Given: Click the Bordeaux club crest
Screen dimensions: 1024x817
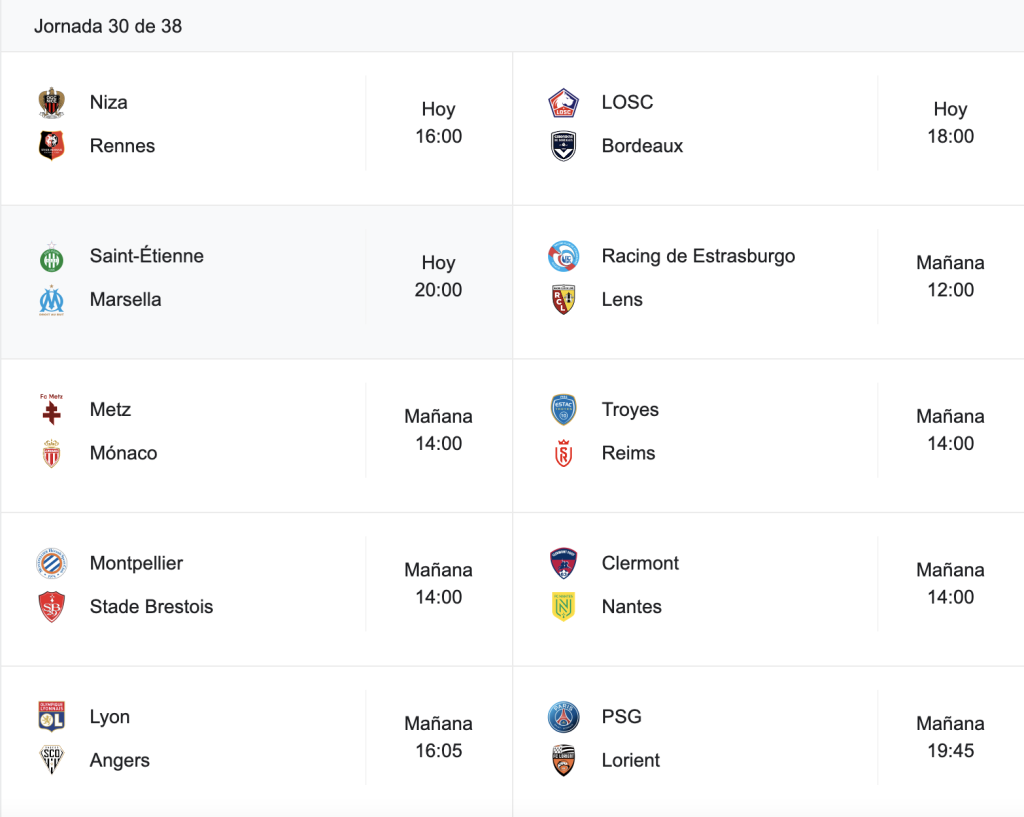Looking at the screenshot, I should [x=564, y=146].
